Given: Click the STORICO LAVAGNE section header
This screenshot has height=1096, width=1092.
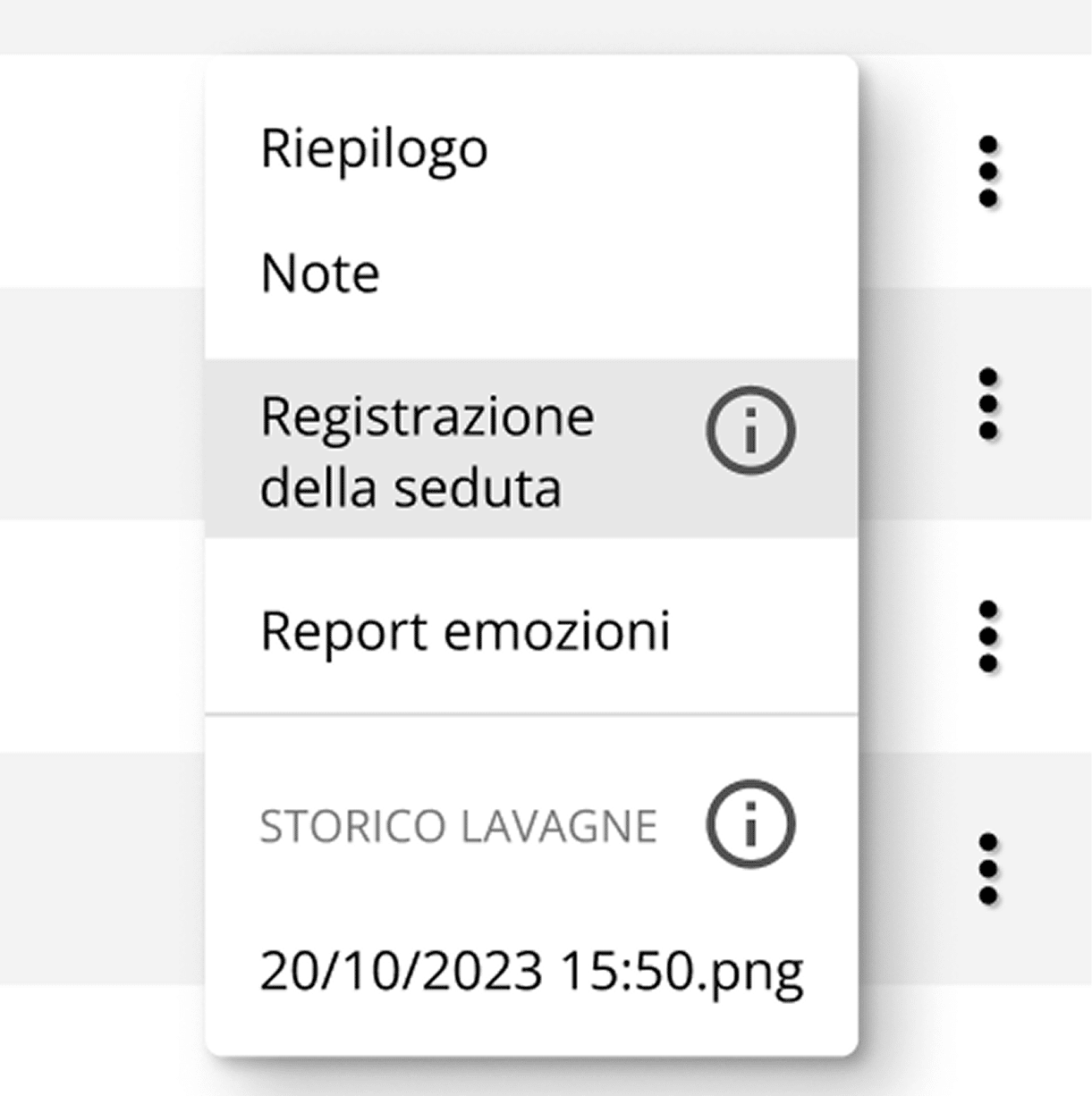Looking at the screenshot, I should tap(458, 826).
